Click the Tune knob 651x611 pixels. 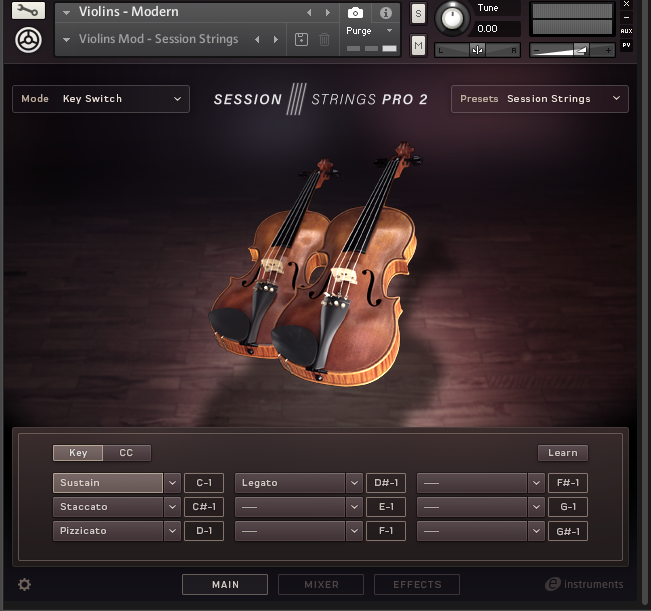click(x=452, y=18)
